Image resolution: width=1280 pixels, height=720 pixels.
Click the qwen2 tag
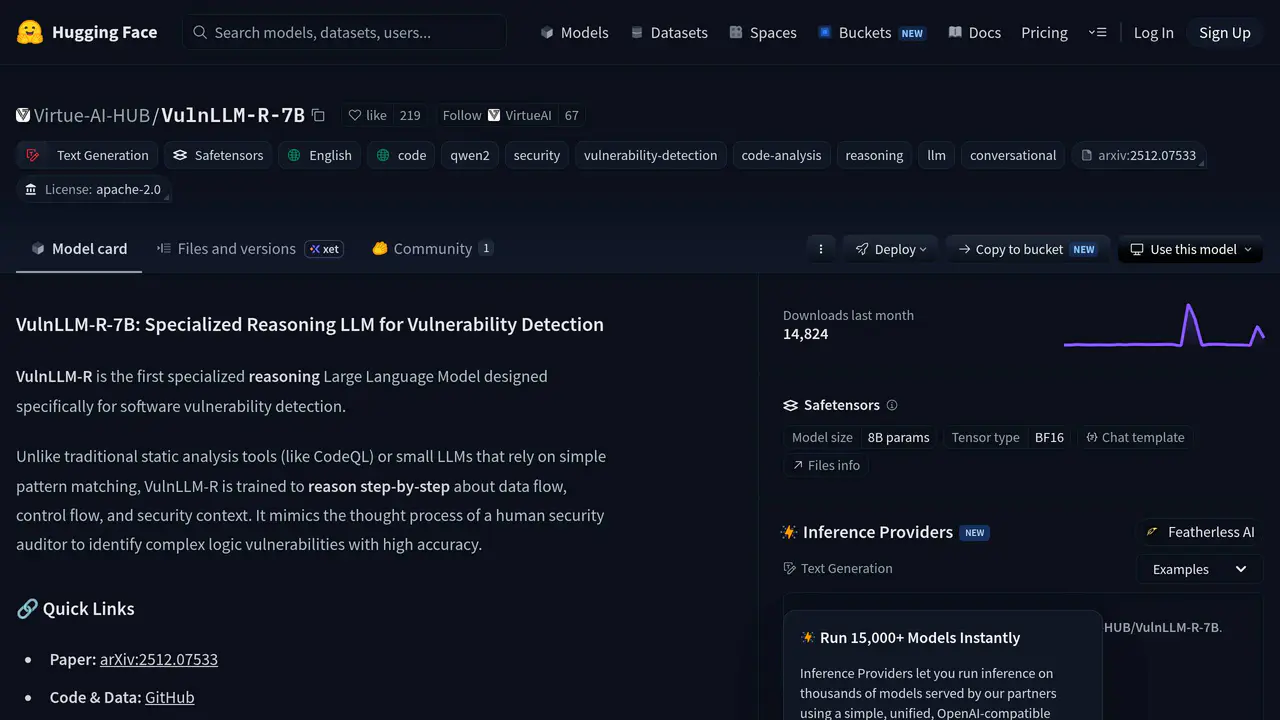[x=469, y=155]
